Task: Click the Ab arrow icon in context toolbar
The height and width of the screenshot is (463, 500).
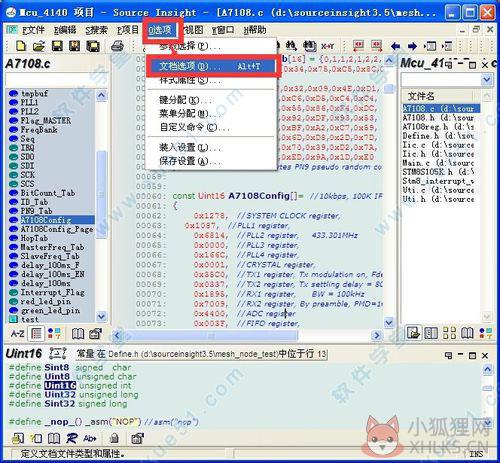Action: click(x=90, y=438)
